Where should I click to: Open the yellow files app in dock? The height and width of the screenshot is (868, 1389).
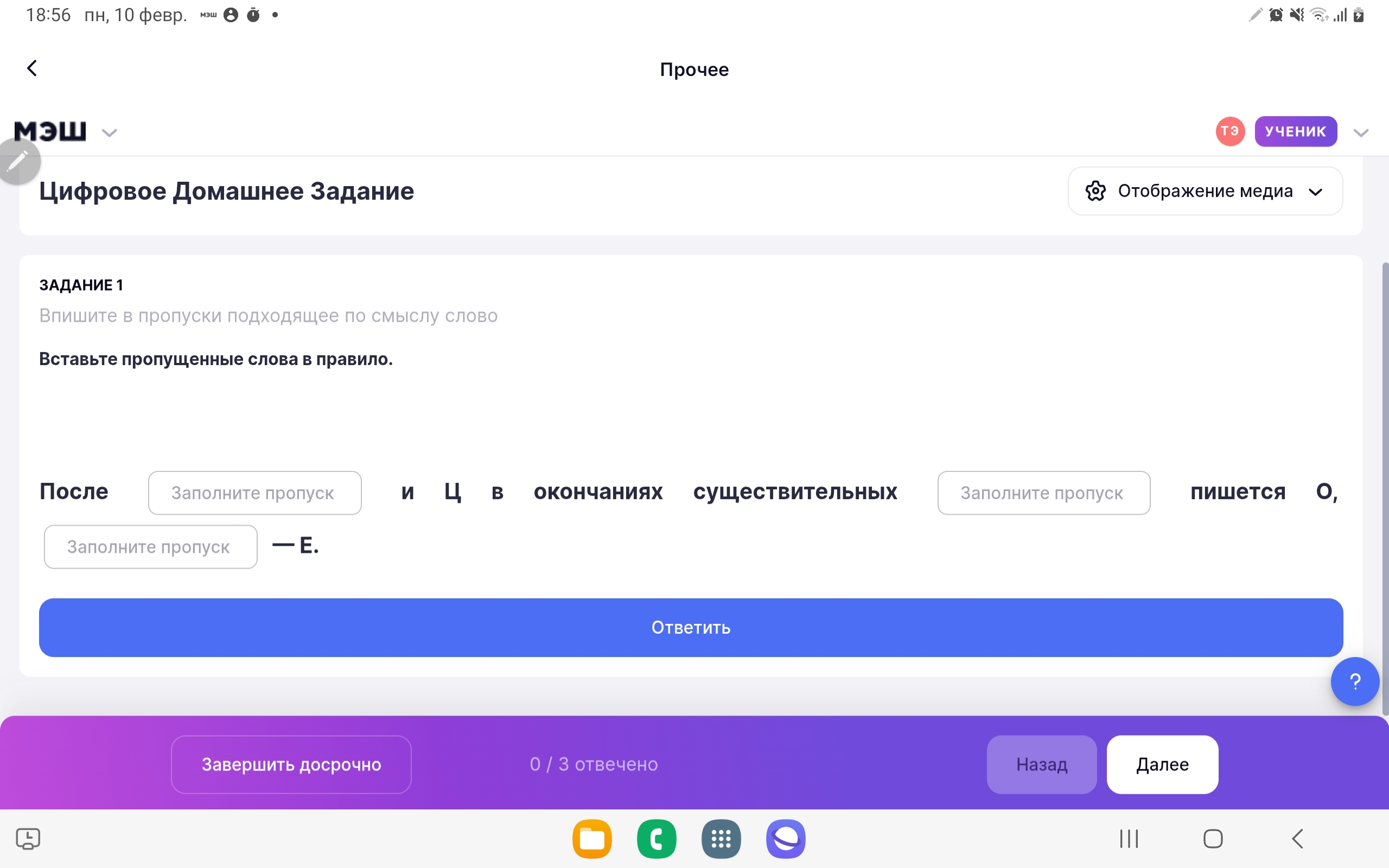pos(592,839)
